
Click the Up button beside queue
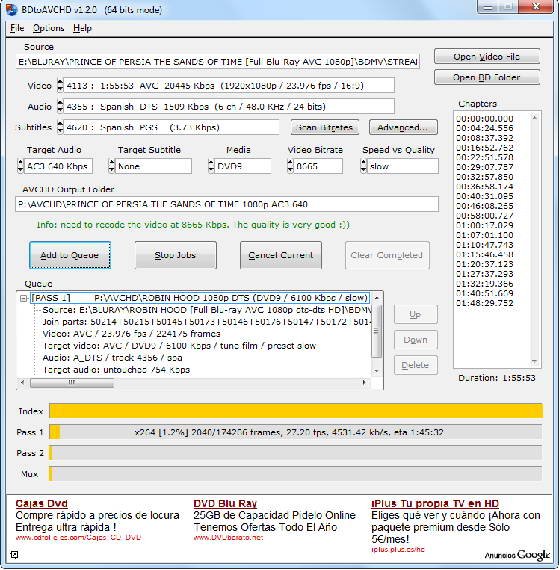click(416, 315)
